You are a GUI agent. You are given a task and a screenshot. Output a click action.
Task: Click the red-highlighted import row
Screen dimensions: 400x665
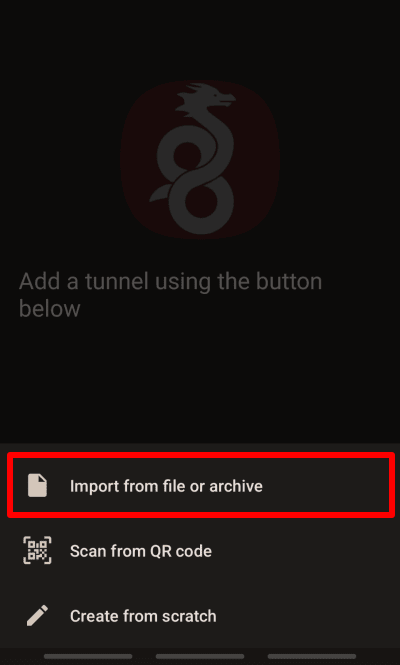point(201,485)
